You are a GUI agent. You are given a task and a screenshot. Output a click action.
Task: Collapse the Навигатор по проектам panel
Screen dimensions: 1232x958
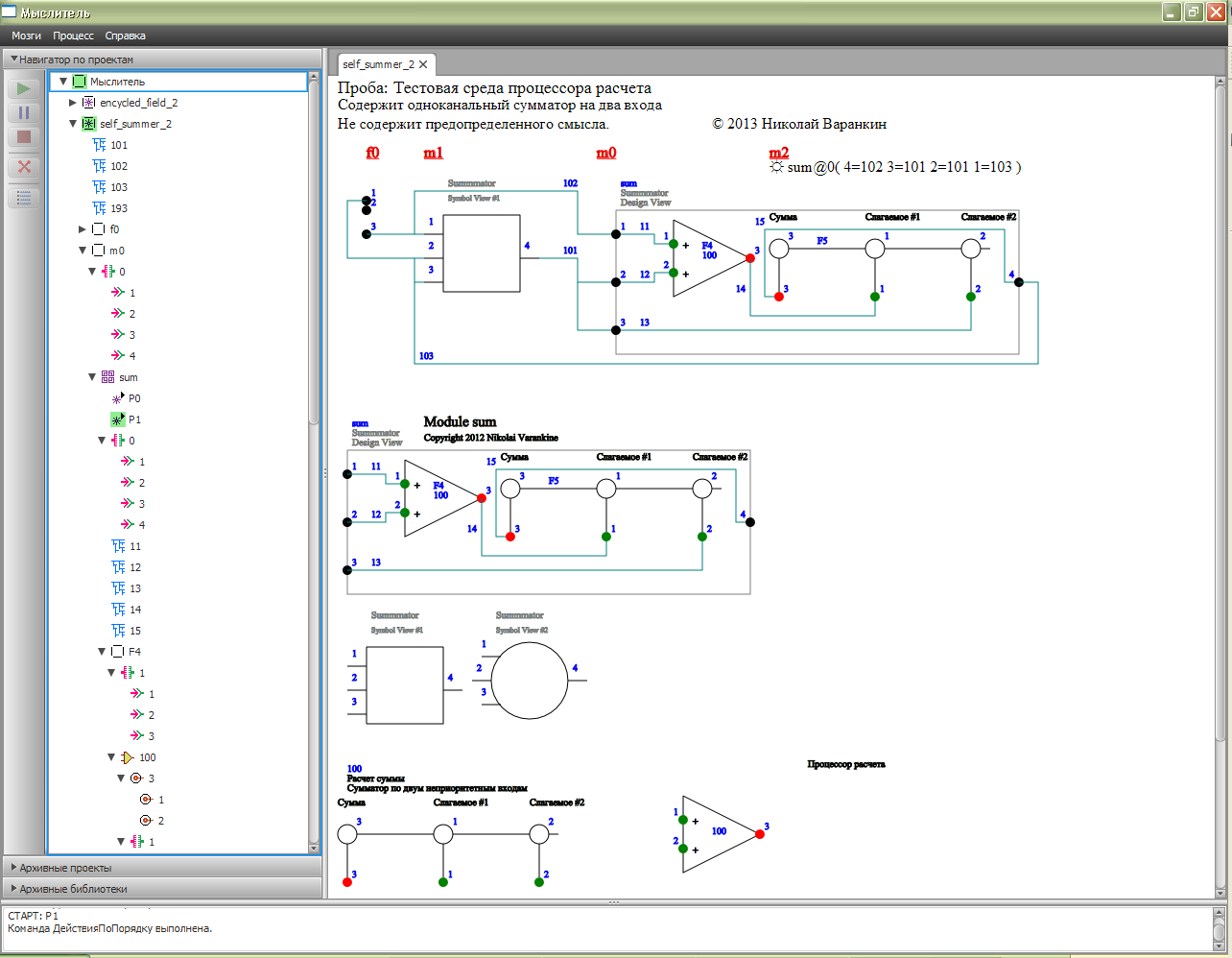pos(14,60)
